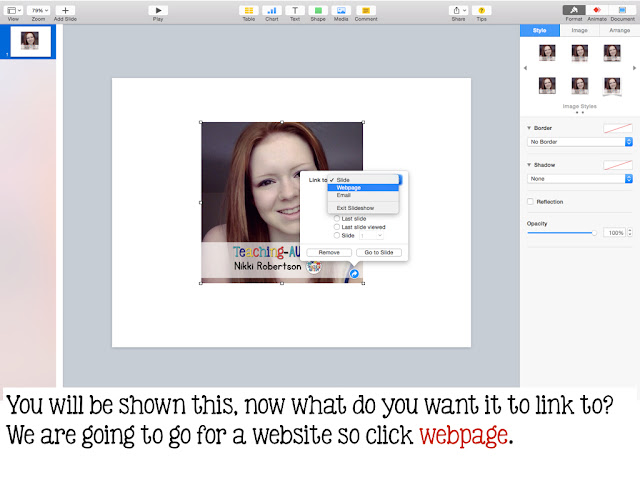The width and height of the screenshot is (640, 480).
Task: Choose Webpage in Link to menu
Action: [x=363, y=188]
